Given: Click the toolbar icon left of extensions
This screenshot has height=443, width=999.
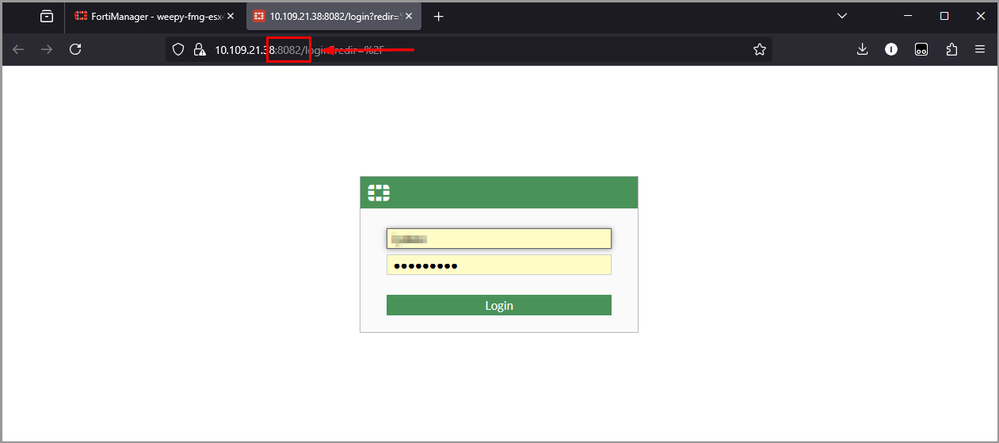Looking at the screenshot, I should pos(921,49).
